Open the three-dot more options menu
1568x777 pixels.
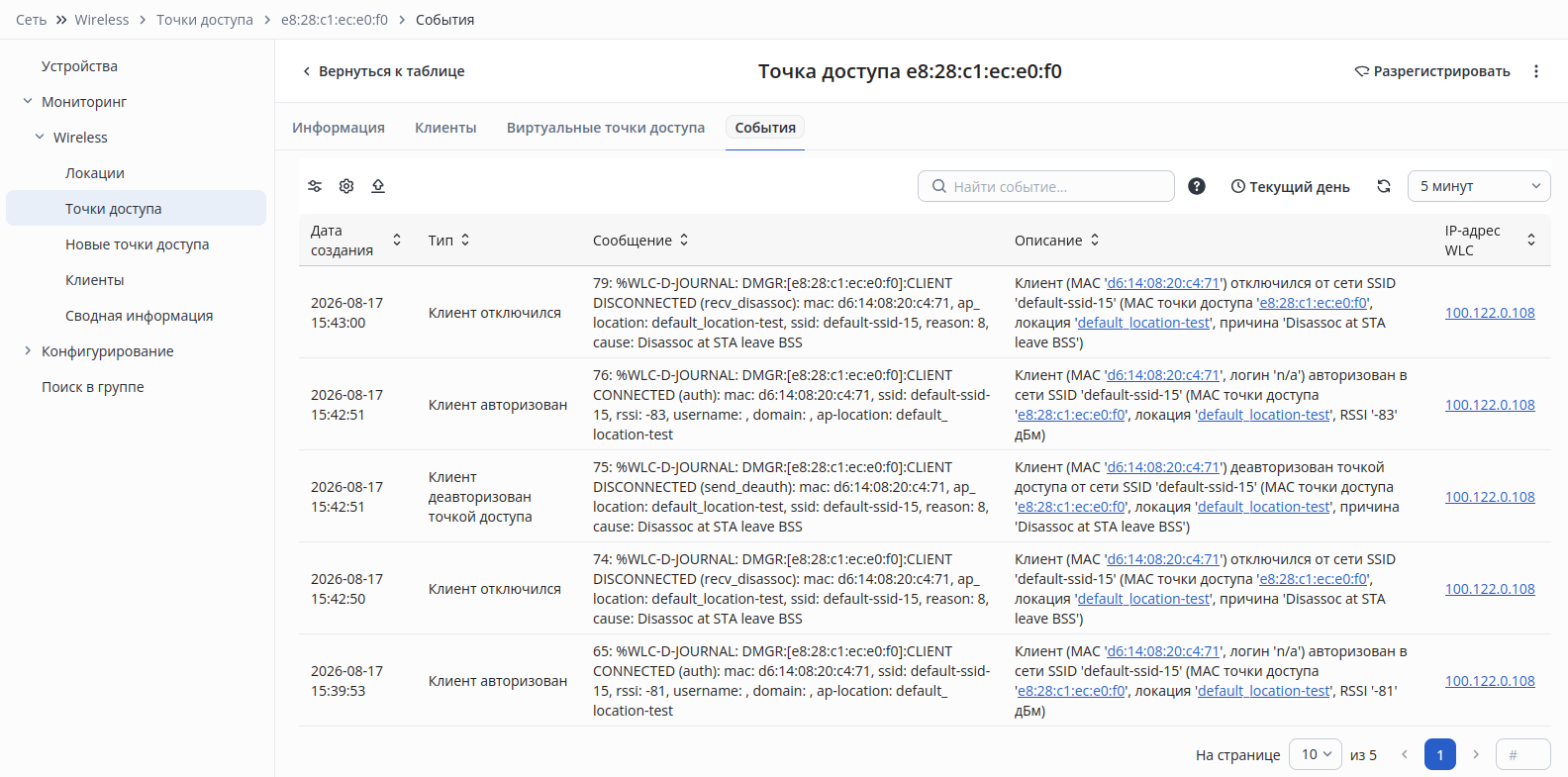(x=1536, y=71)
